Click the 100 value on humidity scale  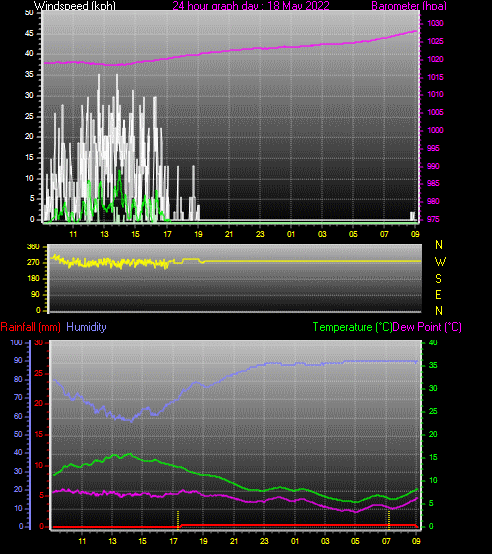click(x=16, y=342)
